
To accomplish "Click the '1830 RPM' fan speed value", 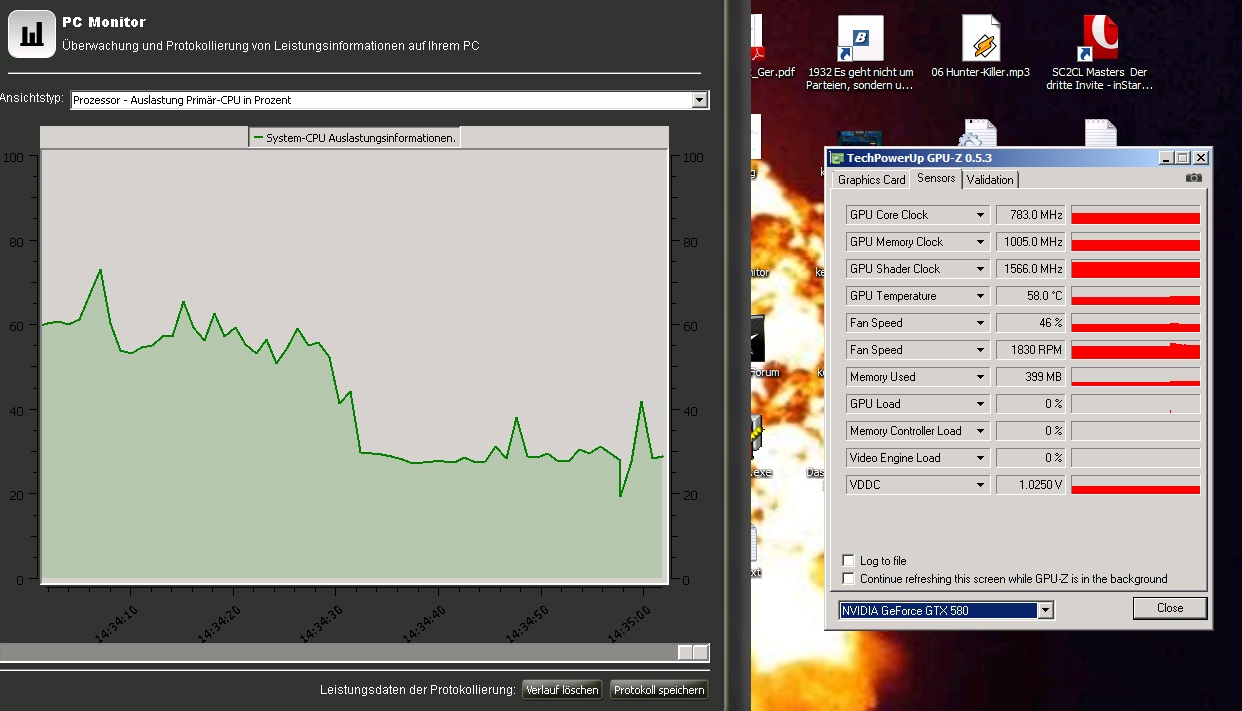I will [1031, 350].
